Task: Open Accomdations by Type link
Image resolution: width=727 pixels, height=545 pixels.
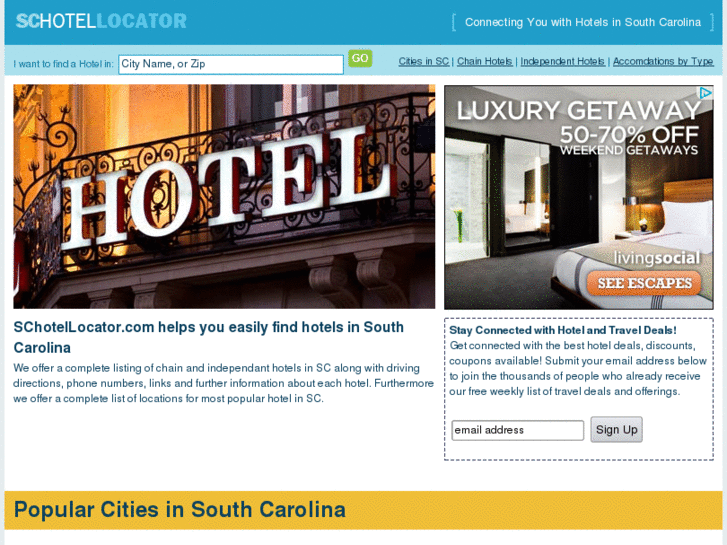Action: click(x=663, y=61)
